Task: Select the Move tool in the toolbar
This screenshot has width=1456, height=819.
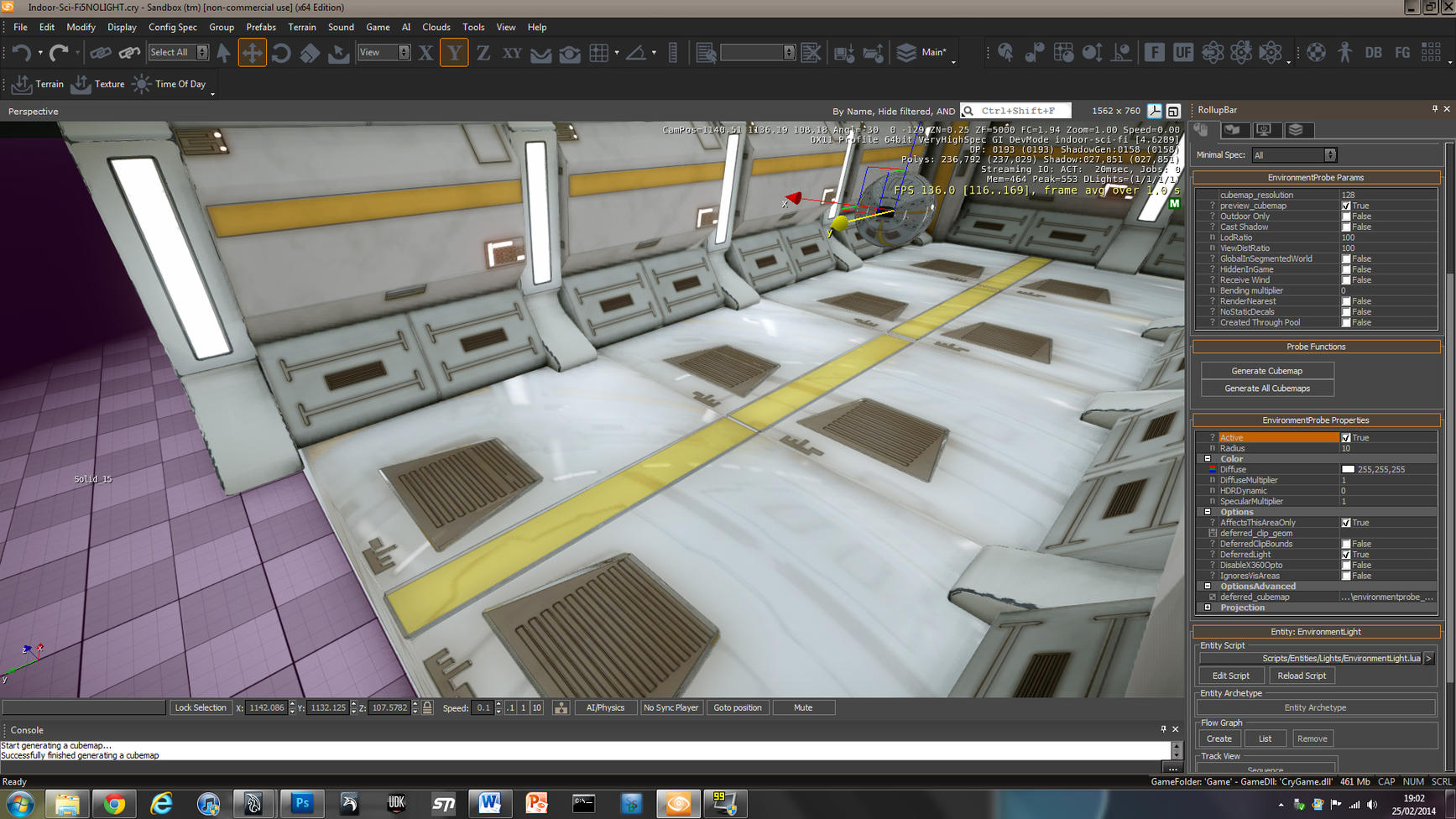Action: tap(252, 52)
